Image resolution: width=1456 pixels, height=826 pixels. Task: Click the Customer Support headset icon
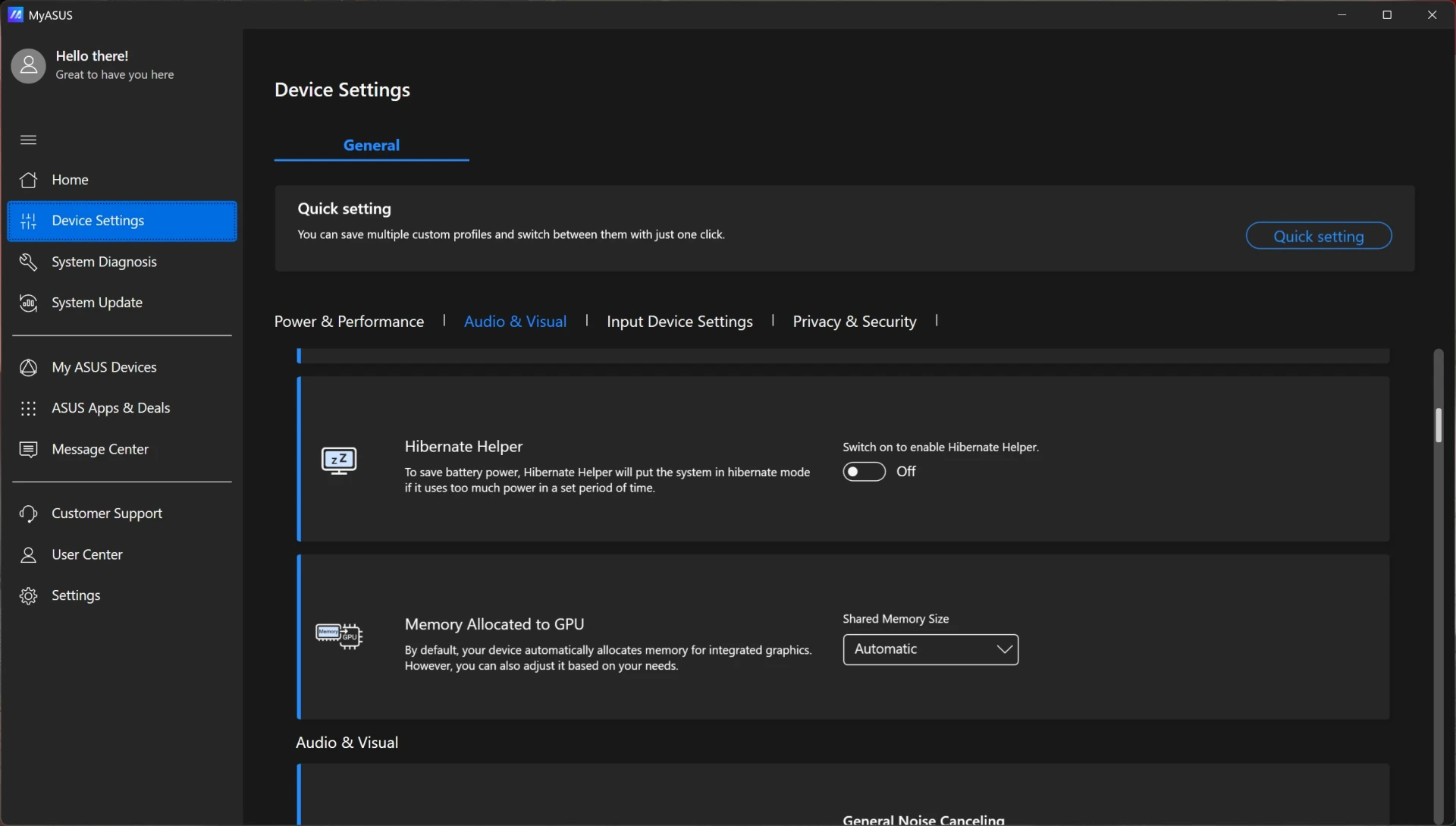tap(28, 514)
